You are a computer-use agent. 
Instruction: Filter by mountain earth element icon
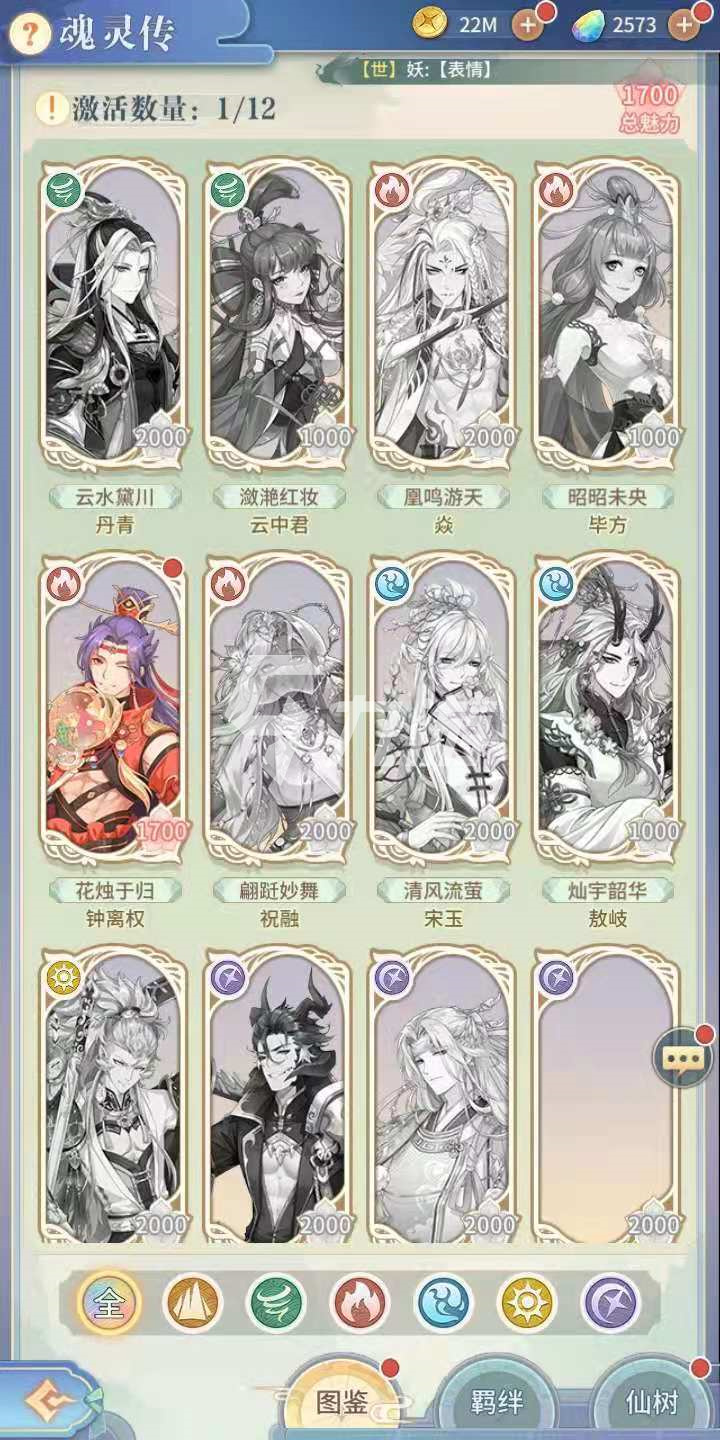pyautogui.click(x=193, y=1303)
